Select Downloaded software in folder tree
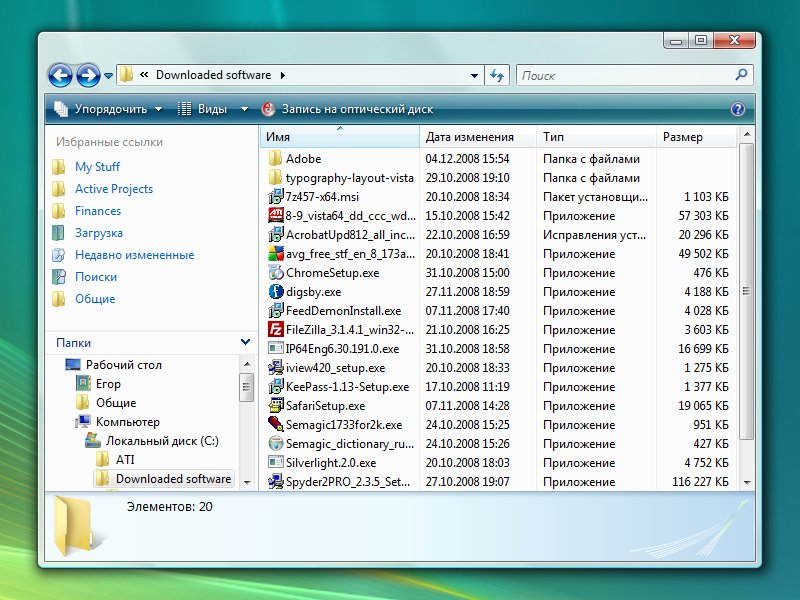 [x=173, y=479]
